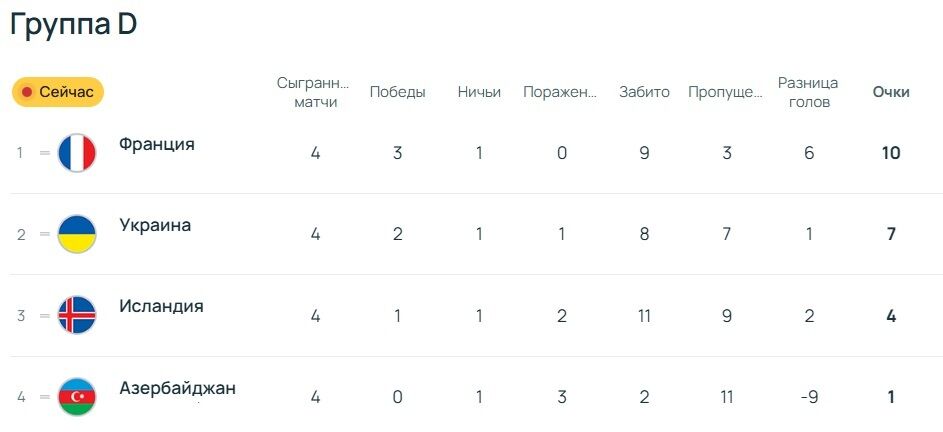The height and width of the screenshot is (432, 943).
Task: Click France's 10 points value
Action: [x=890, y=153]
